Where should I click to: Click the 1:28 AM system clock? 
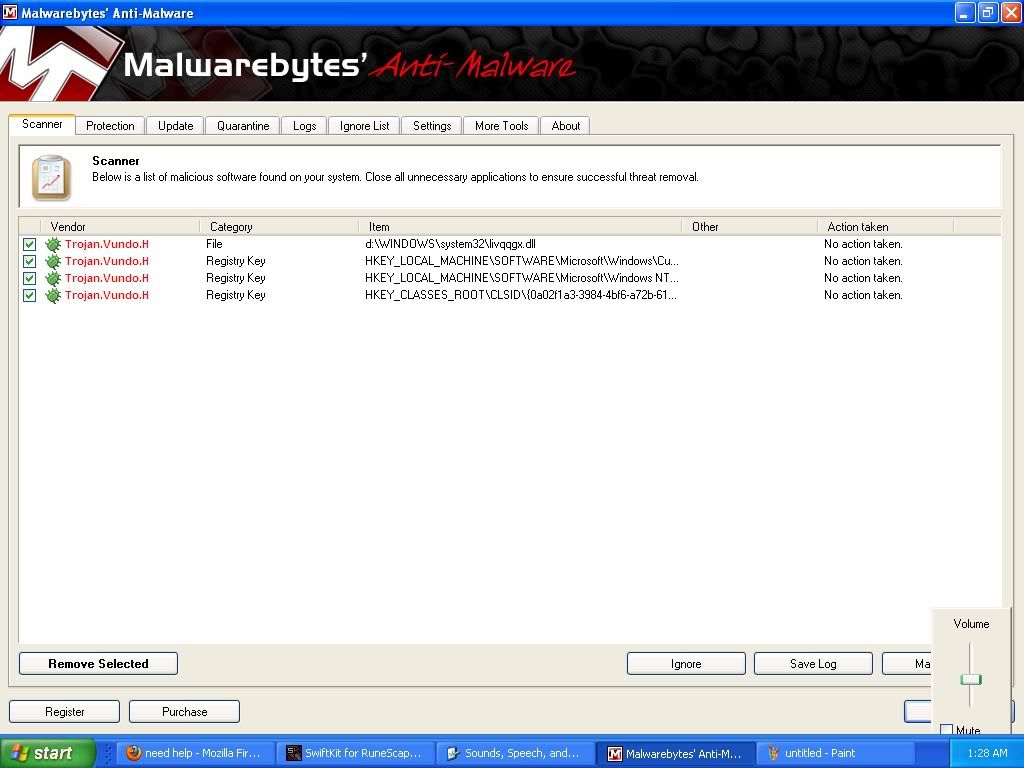987,753
